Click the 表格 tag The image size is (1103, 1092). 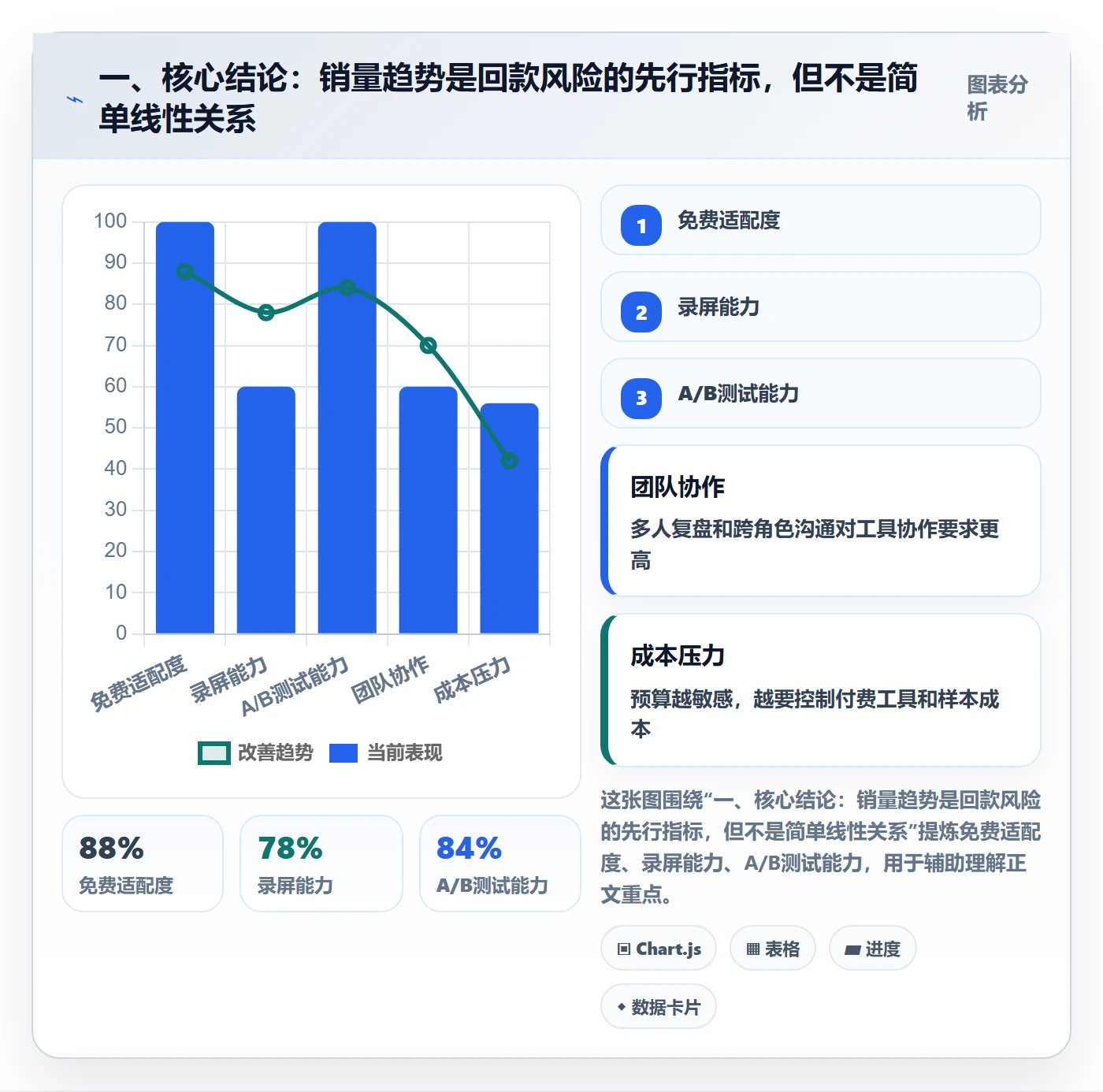click(x=772, y=949)
